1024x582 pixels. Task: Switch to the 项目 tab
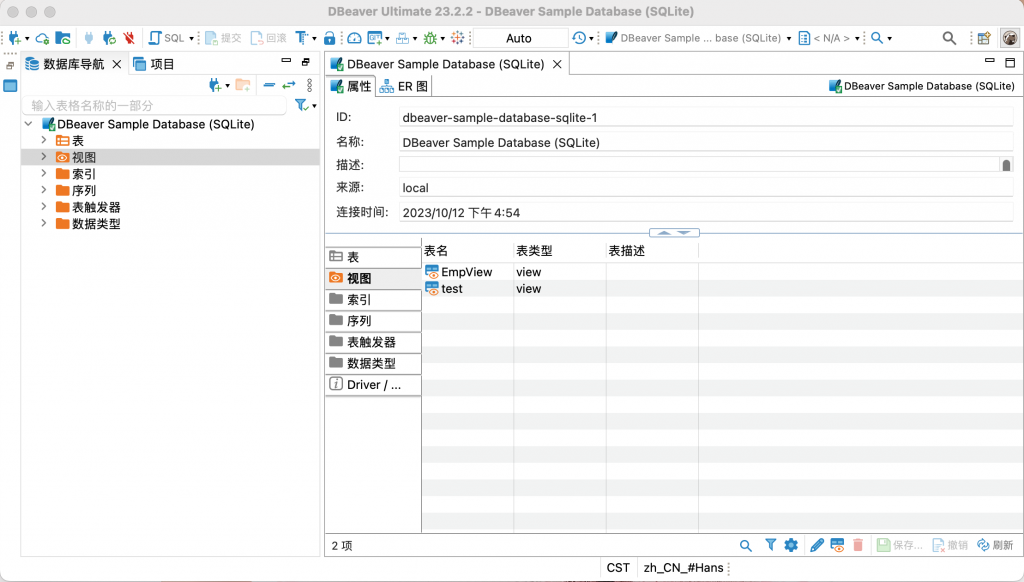click(160, 62)
